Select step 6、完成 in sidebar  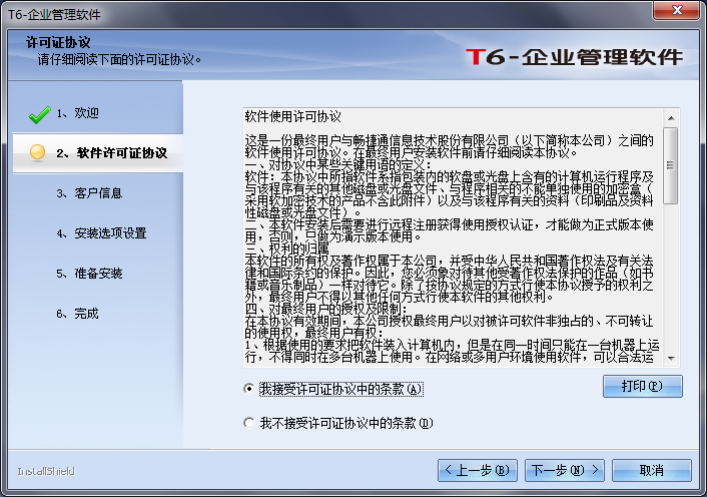[x=78, y=313]
